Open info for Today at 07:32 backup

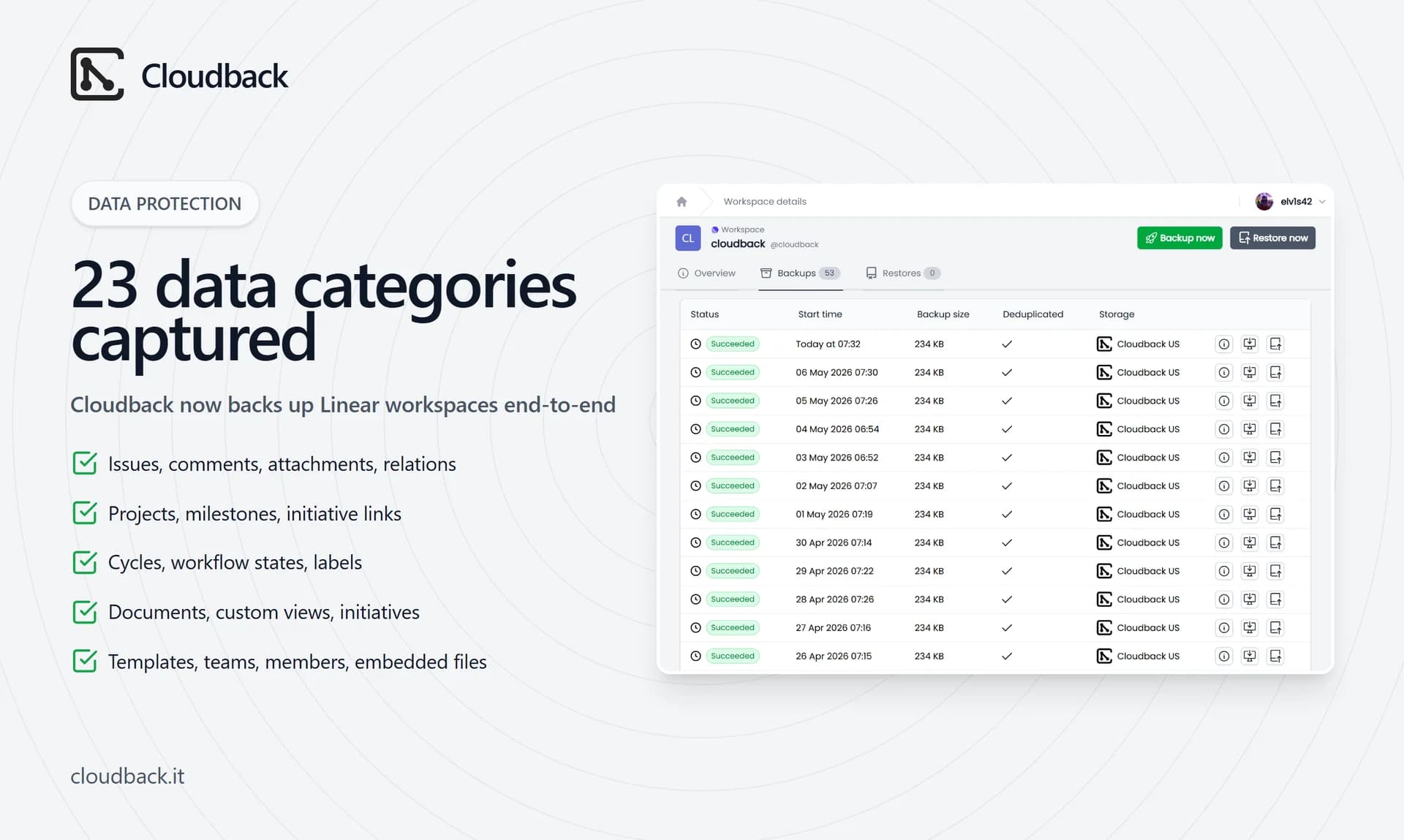coord(1224,344)
